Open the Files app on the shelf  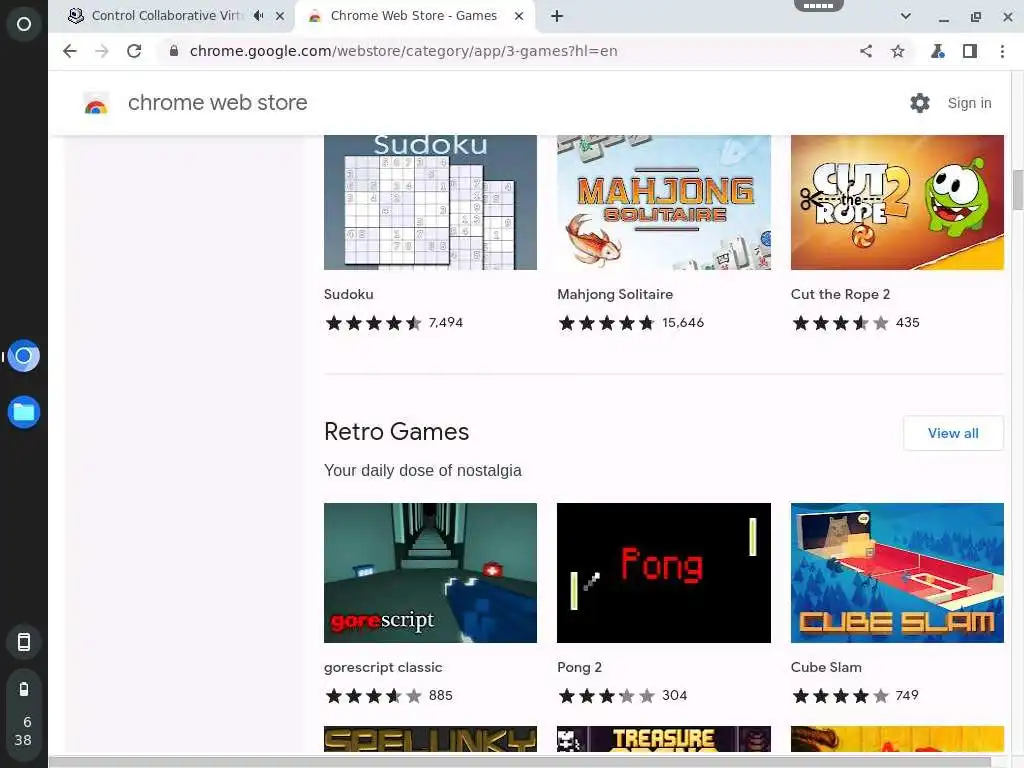click(x=24, y=412)
